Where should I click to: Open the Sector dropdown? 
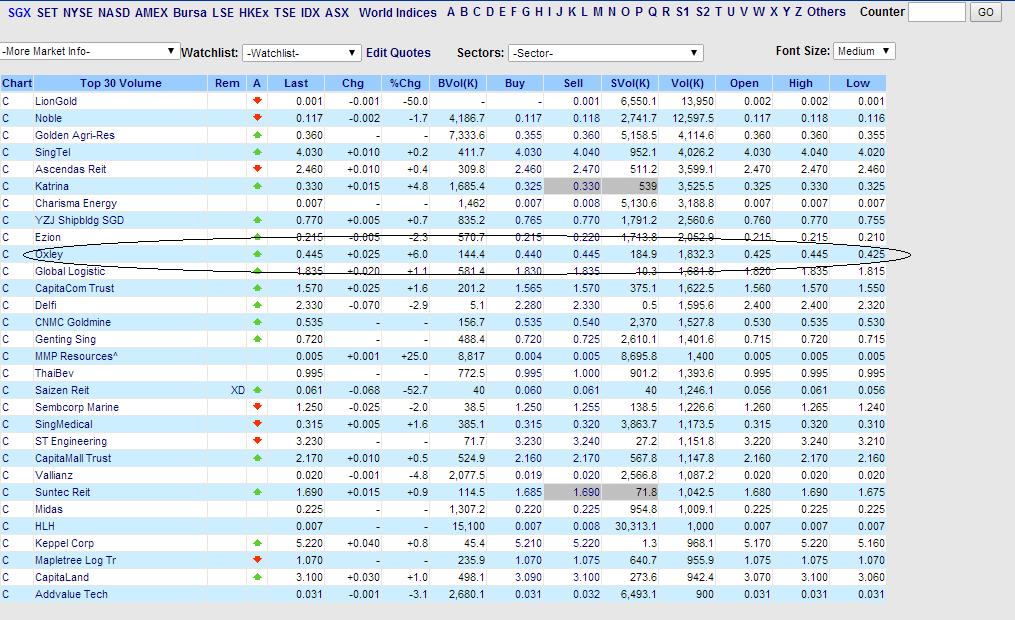click(x=606, y=53)
